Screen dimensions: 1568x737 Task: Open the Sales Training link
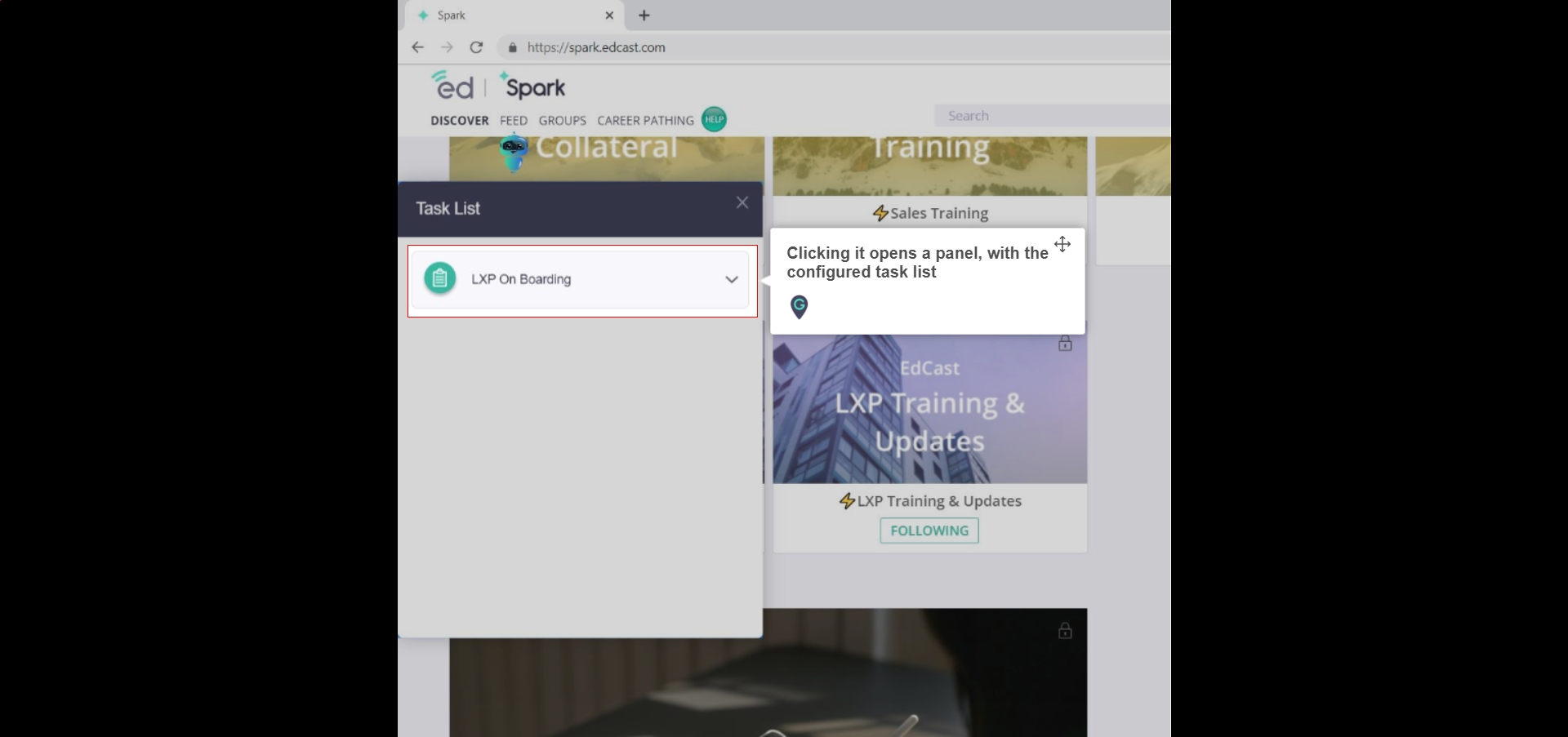[939, 213]
